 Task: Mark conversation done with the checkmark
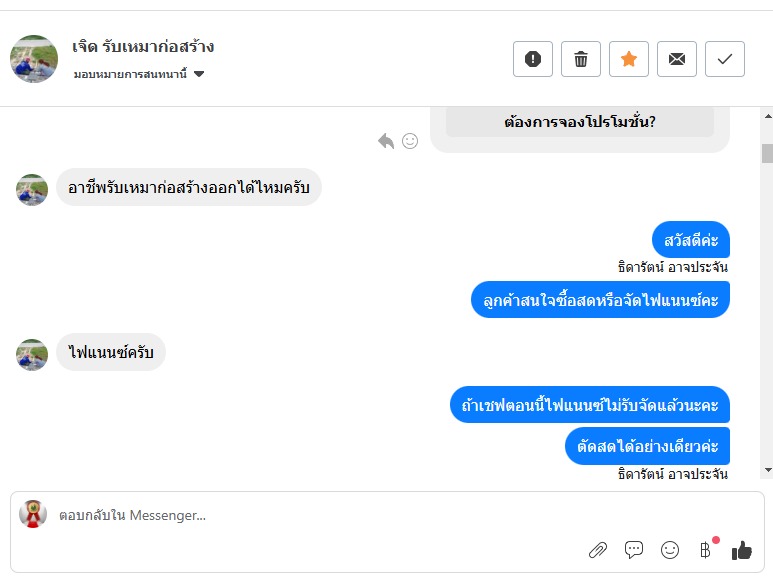[725, 59]
